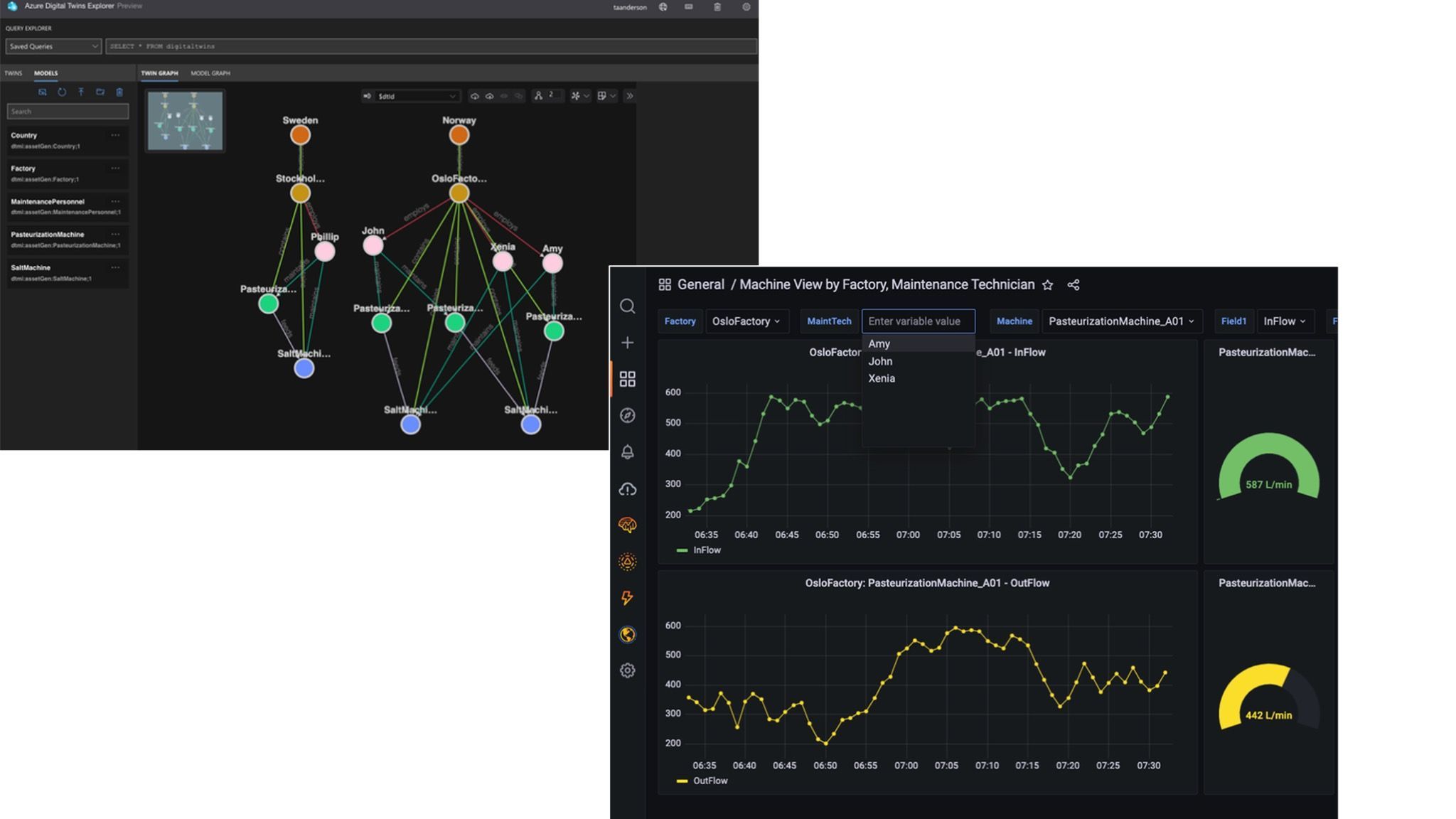The width and height of the screenshot is (1456, 819).
Task: Toggle OutFlow series in chart legend
Action: [709, 781]
